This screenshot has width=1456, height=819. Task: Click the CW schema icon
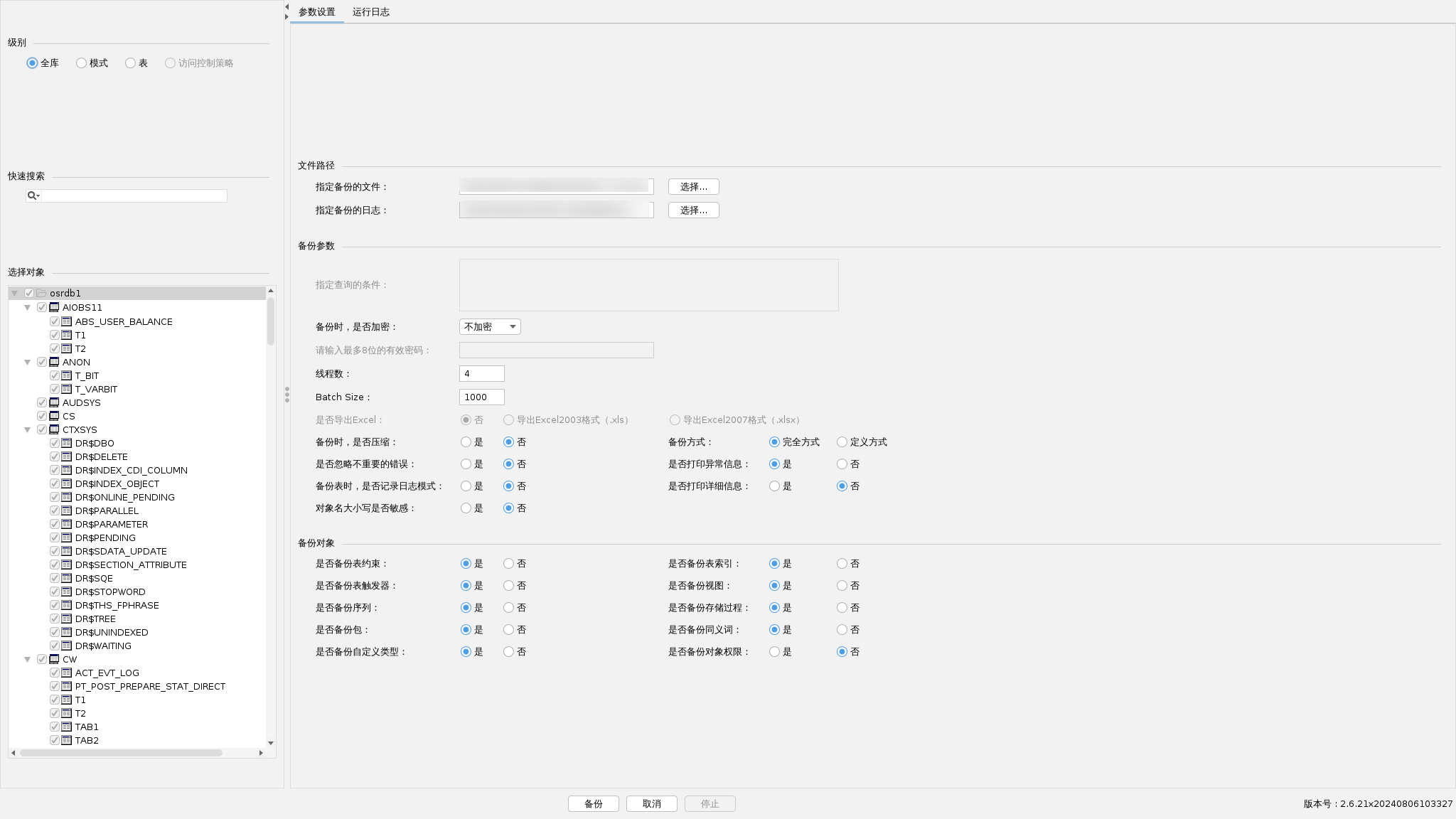[54, 659]
